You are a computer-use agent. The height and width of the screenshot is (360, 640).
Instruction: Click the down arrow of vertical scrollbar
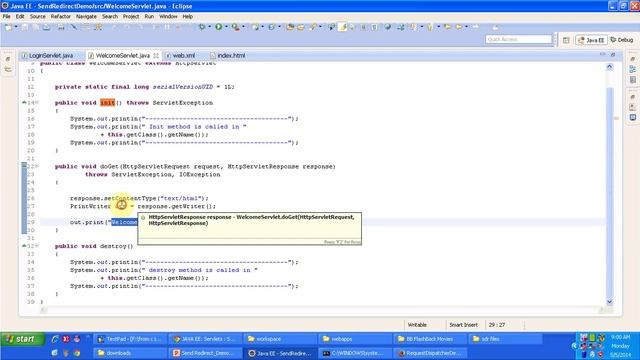click(610, 302)
